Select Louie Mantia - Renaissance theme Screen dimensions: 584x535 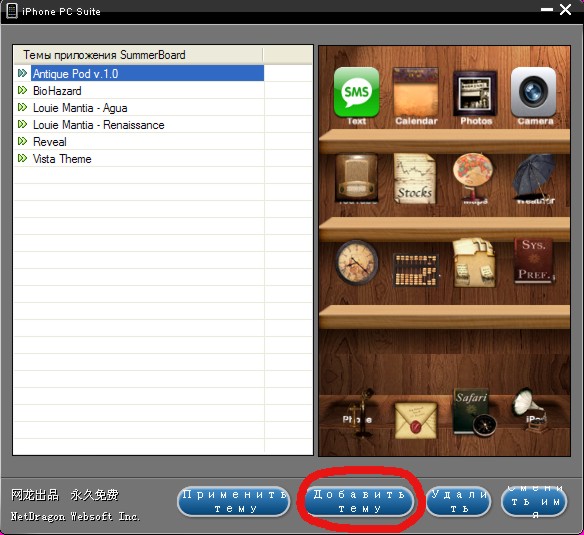tap(99, 125)
